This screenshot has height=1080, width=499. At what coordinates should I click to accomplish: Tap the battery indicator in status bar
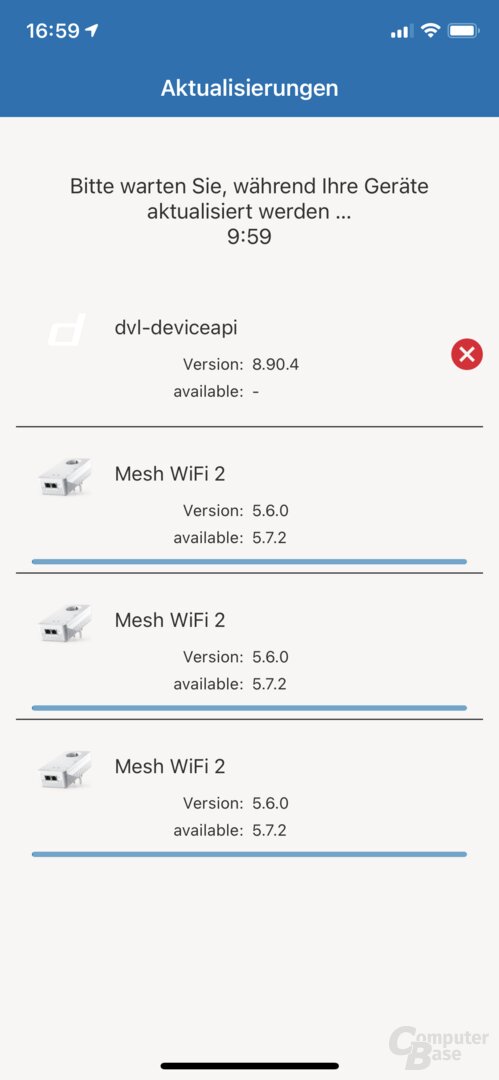463,30
